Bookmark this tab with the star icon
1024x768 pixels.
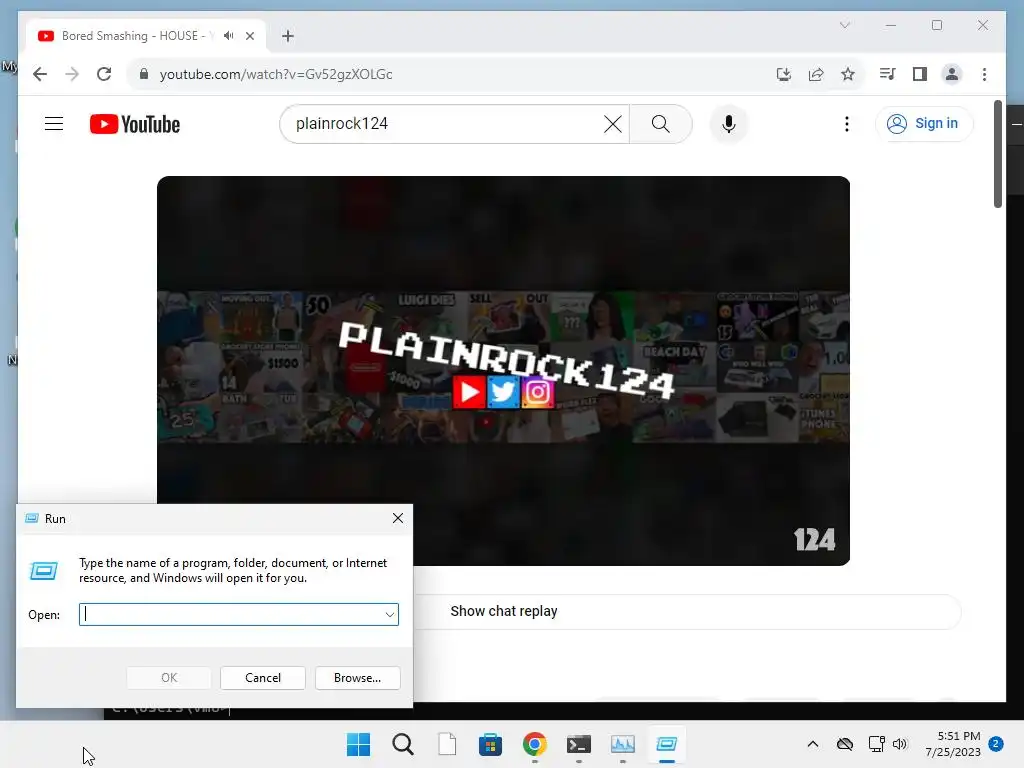(x=848, y=74)
